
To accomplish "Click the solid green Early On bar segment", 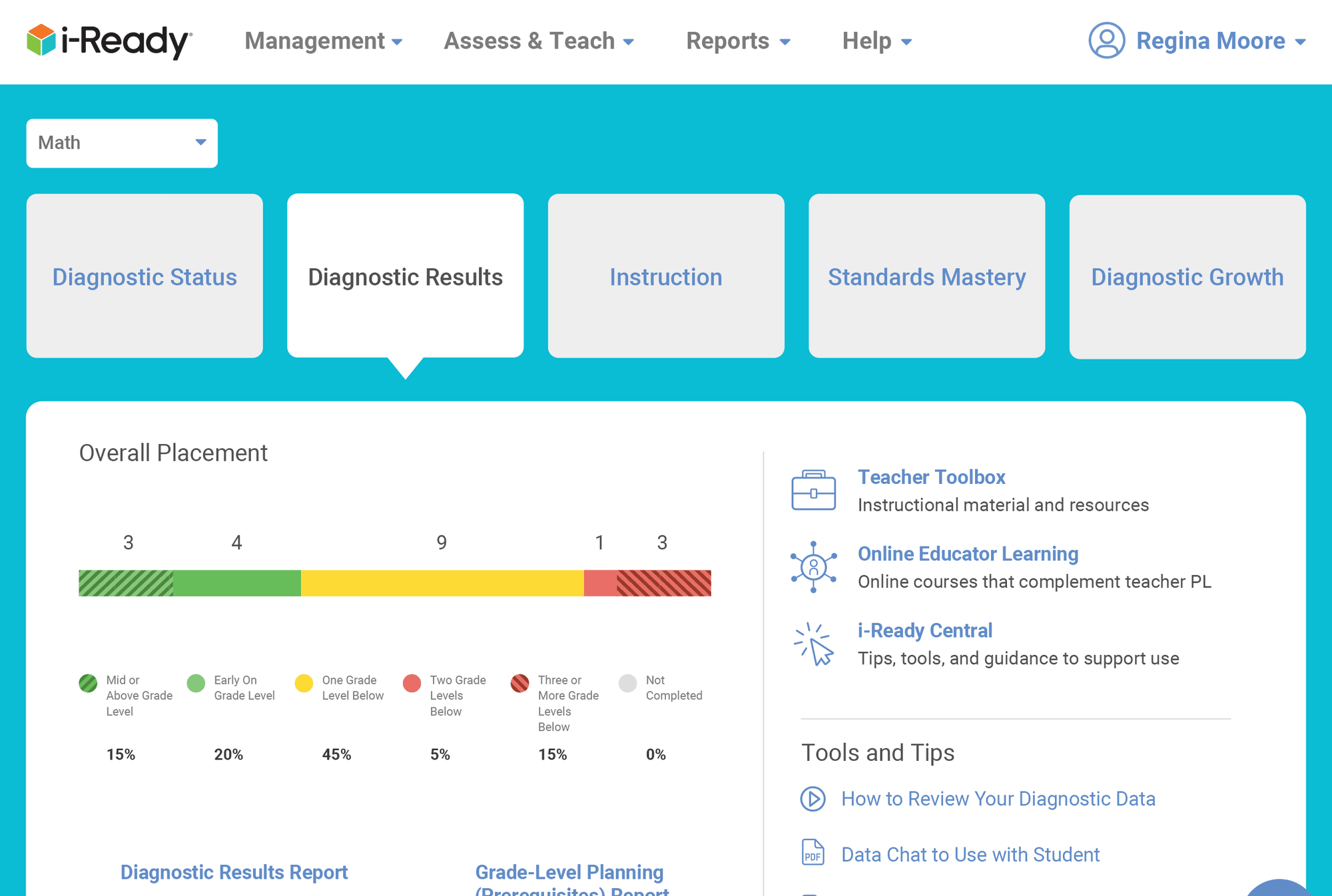I will coord(237,583).
